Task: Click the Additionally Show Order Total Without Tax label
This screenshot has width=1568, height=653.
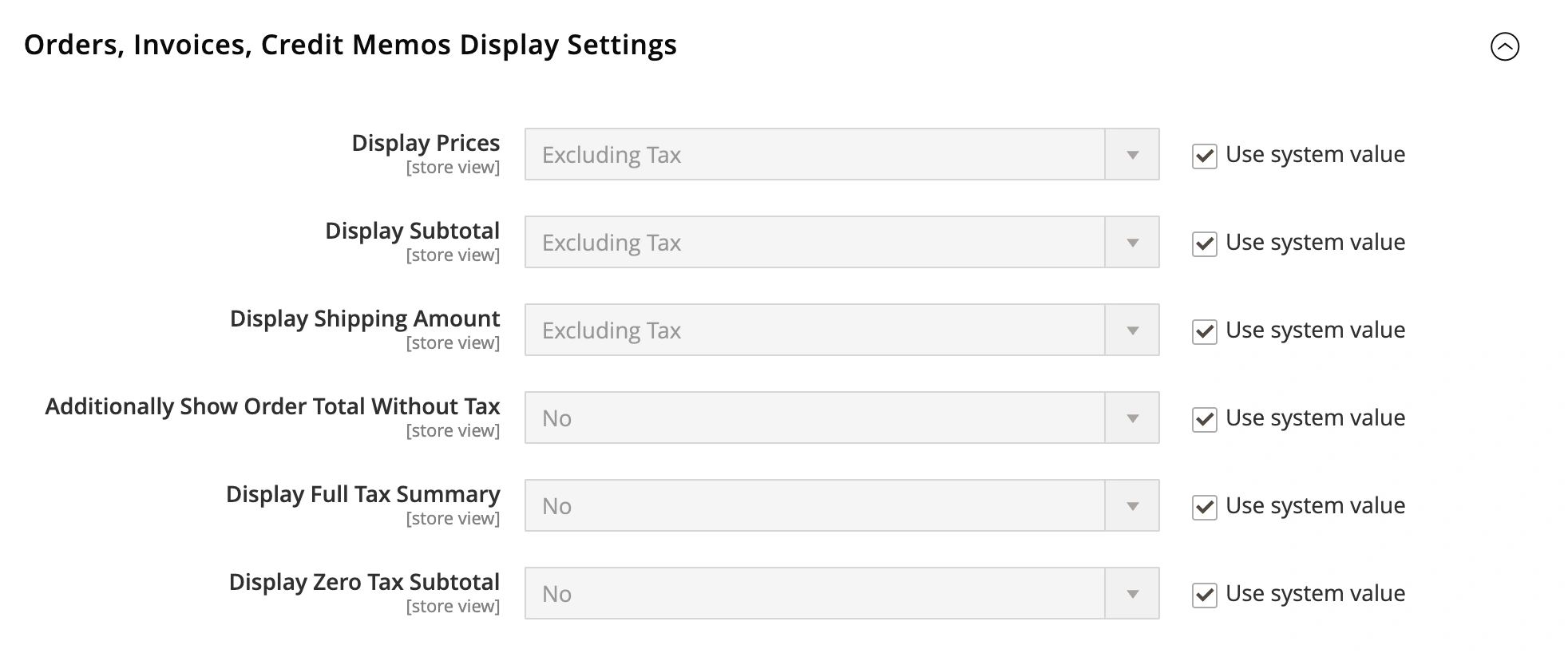Action: 272,406
